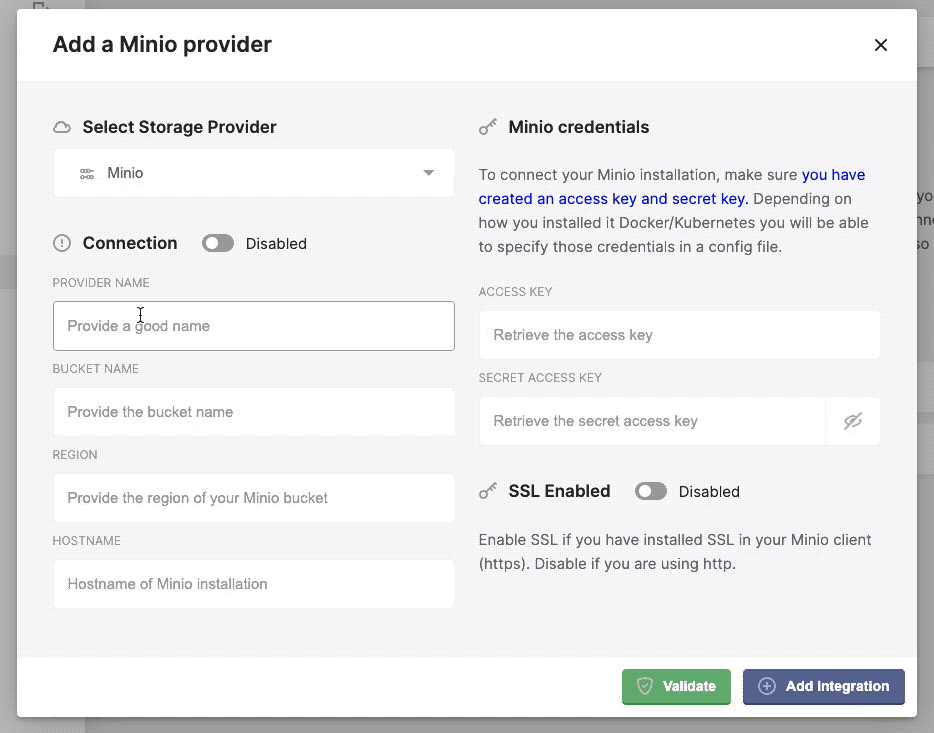Click the exclamation icon next to Connection heading
This screenshot has height=733, width=934.
[62, 243]
